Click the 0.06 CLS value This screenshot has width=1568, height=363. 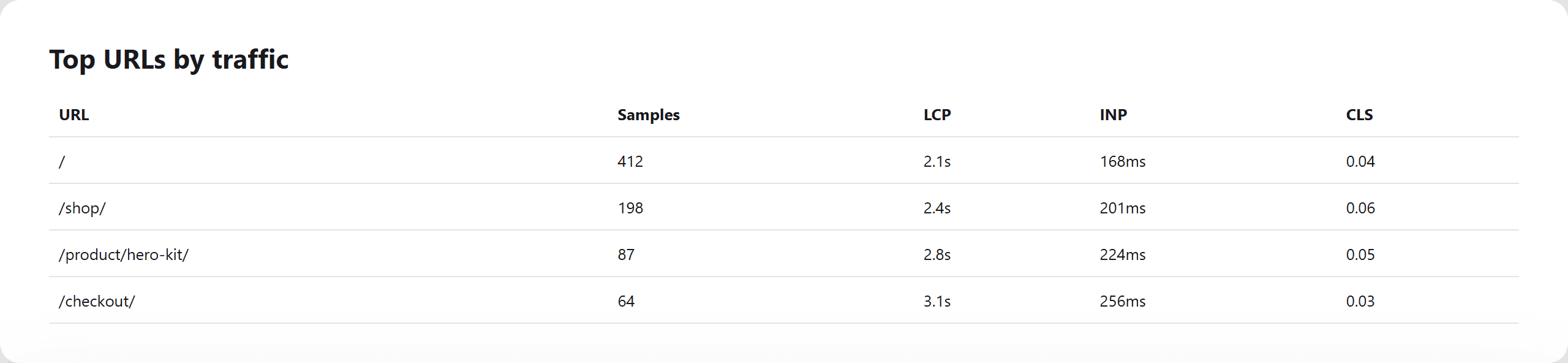tap(1360, 208)
